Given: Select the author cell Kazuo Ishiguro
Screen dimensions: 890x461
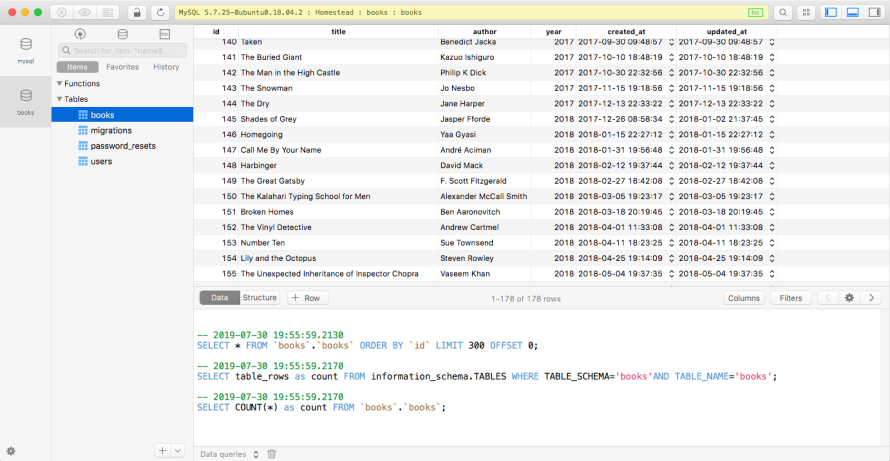Looking at the screenshot, I should pos(485,57).
